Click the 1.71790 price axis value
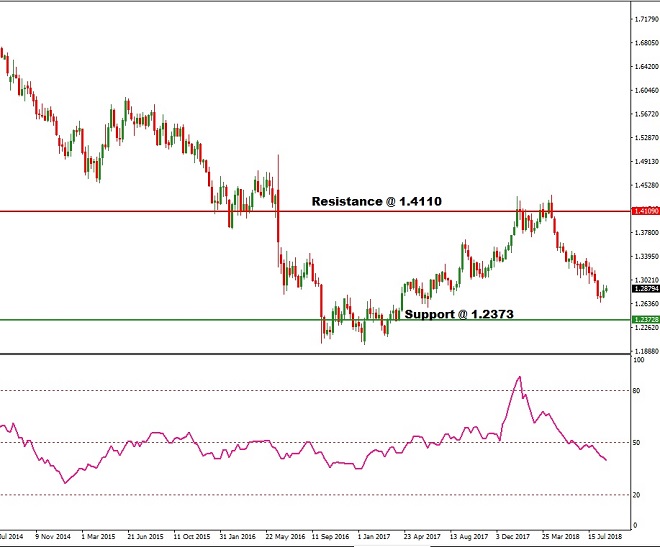660x547 pixels. [647, 19]
